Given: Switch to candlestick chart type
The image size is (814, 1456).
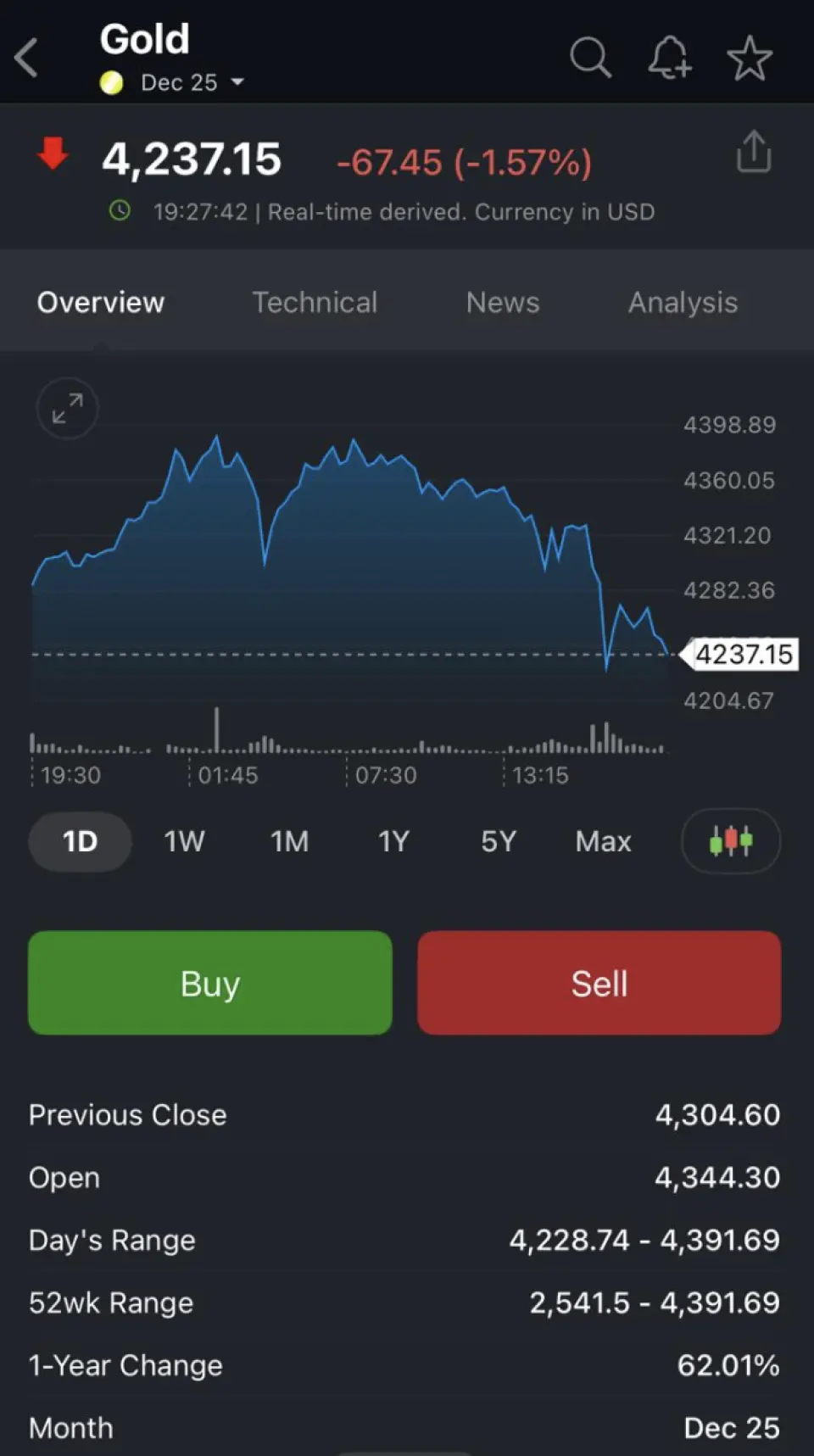Looking at the screenshot, I should pyautogui.click(x=730, y=841).
